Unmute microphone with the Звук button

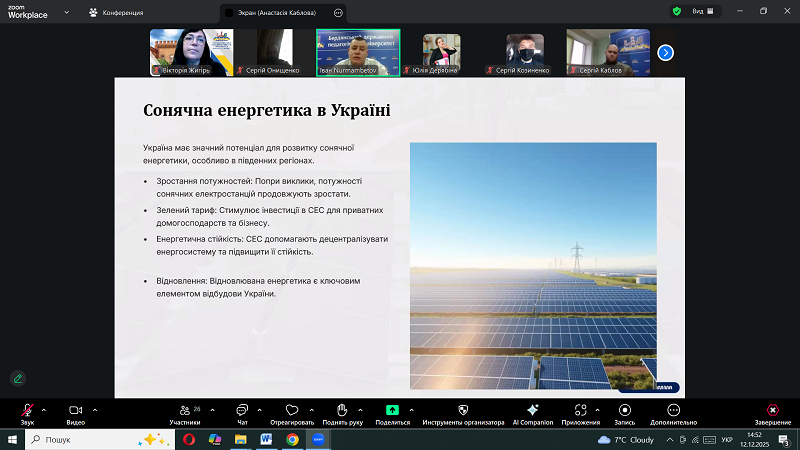point(27,411)
